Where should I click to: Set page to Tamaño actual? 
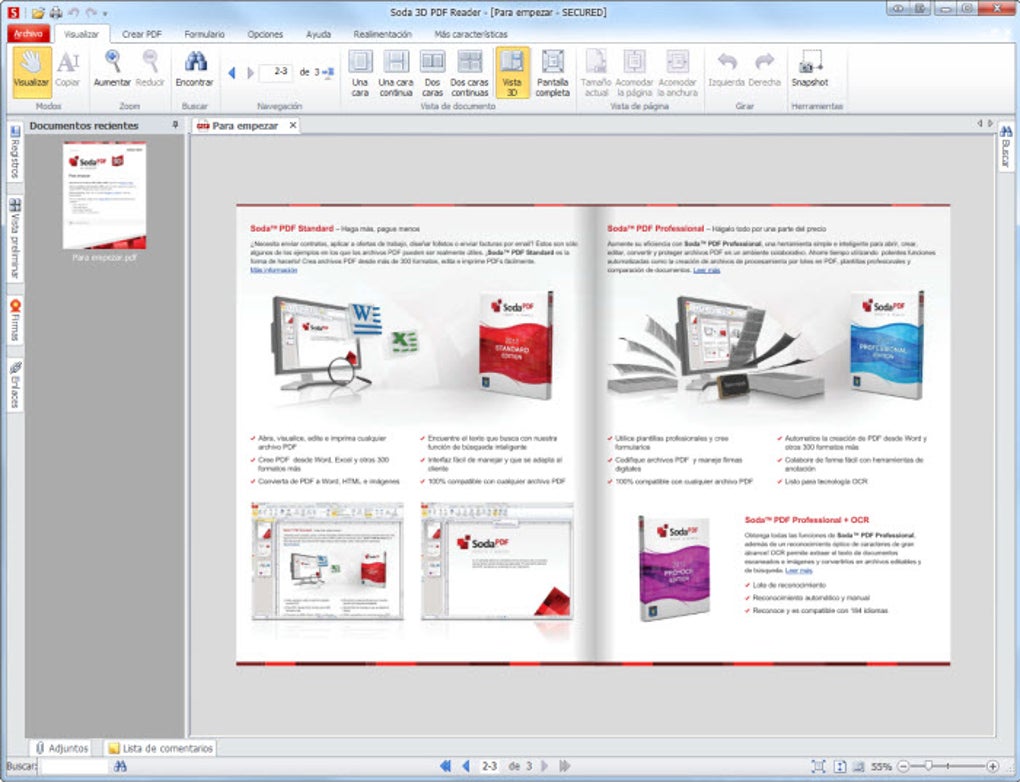click(x=596, y=73)
